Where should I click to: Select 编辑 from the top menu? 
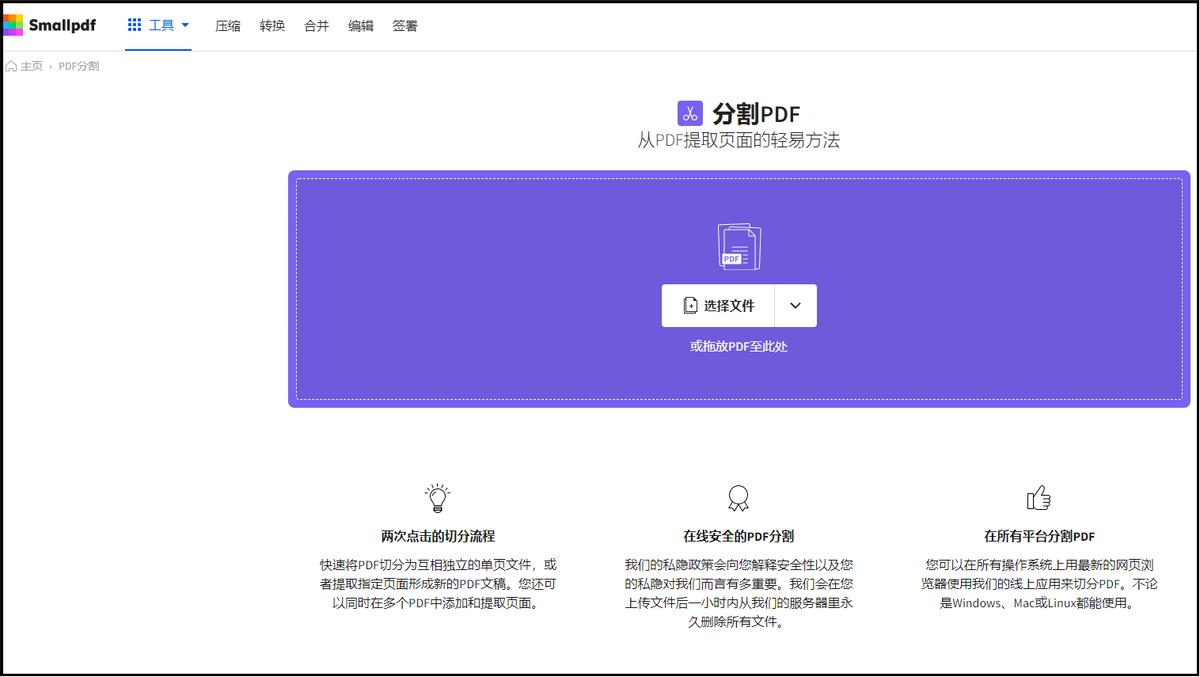tap(360, 25)
